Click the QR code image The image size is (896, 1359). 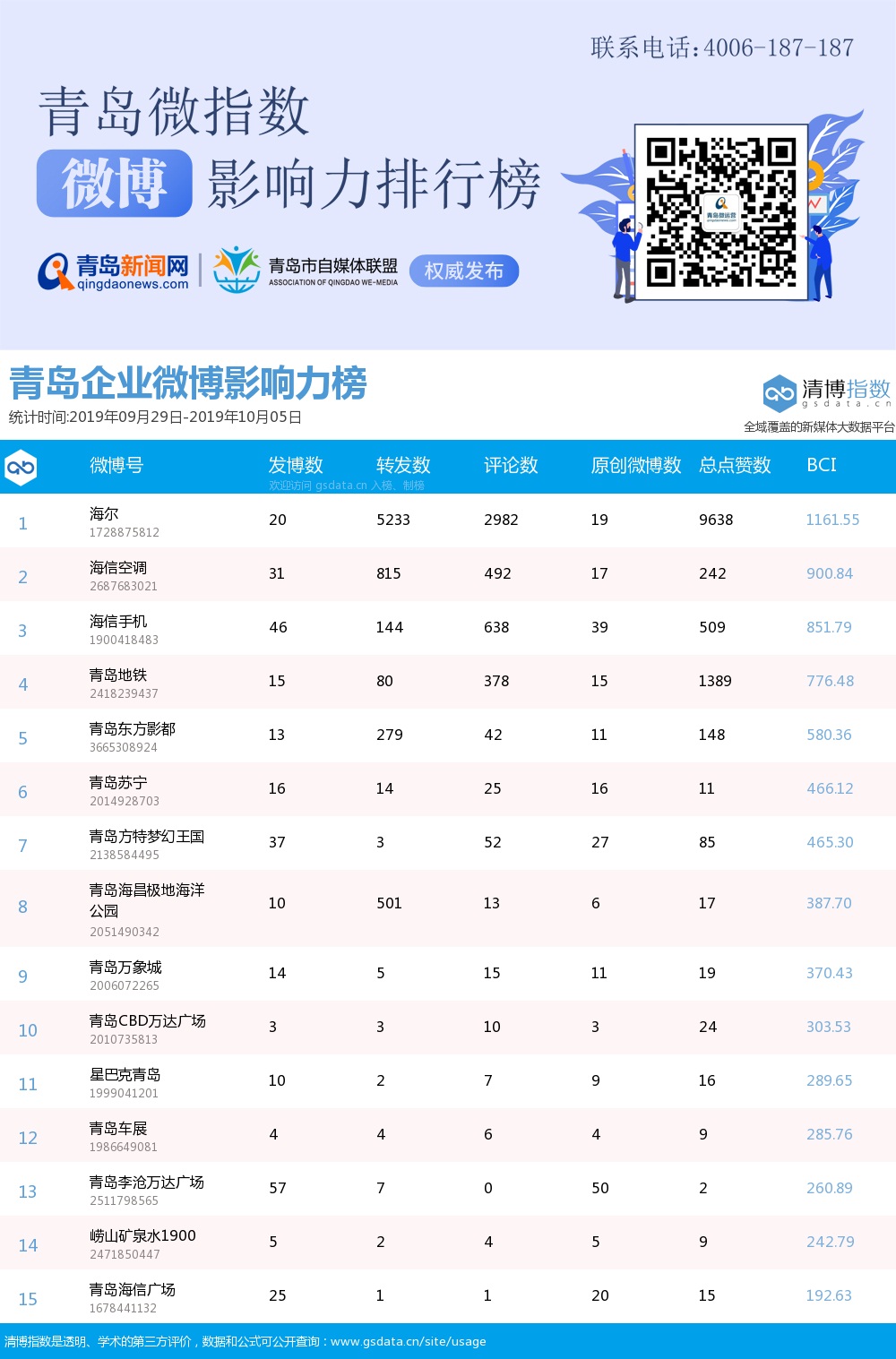pos(720,212)
